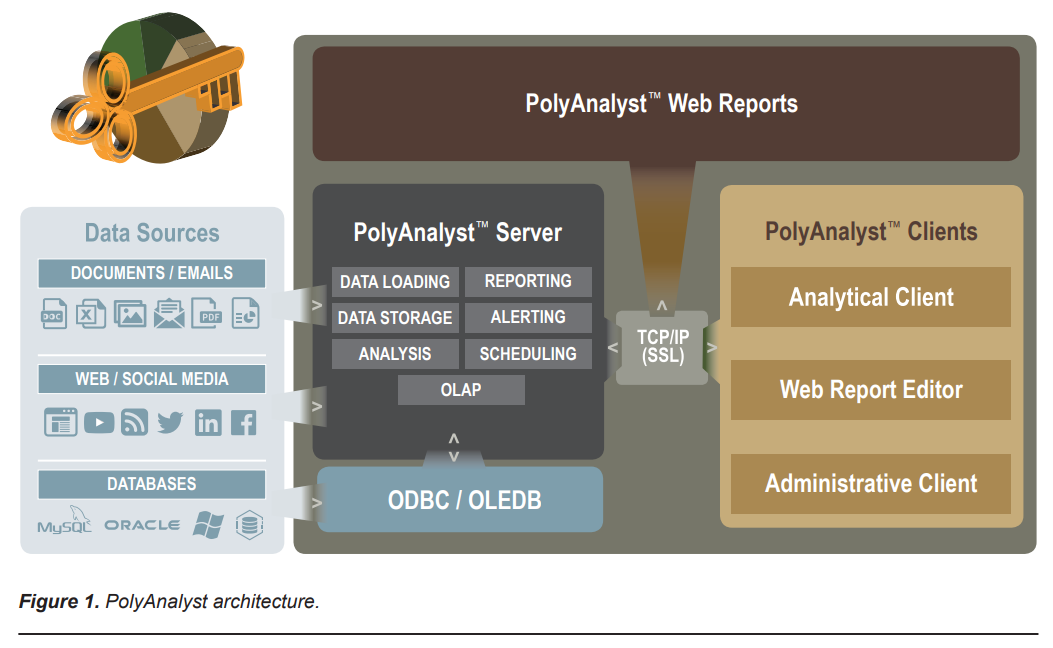Select the SCHEDULING box

click(528, 354)
